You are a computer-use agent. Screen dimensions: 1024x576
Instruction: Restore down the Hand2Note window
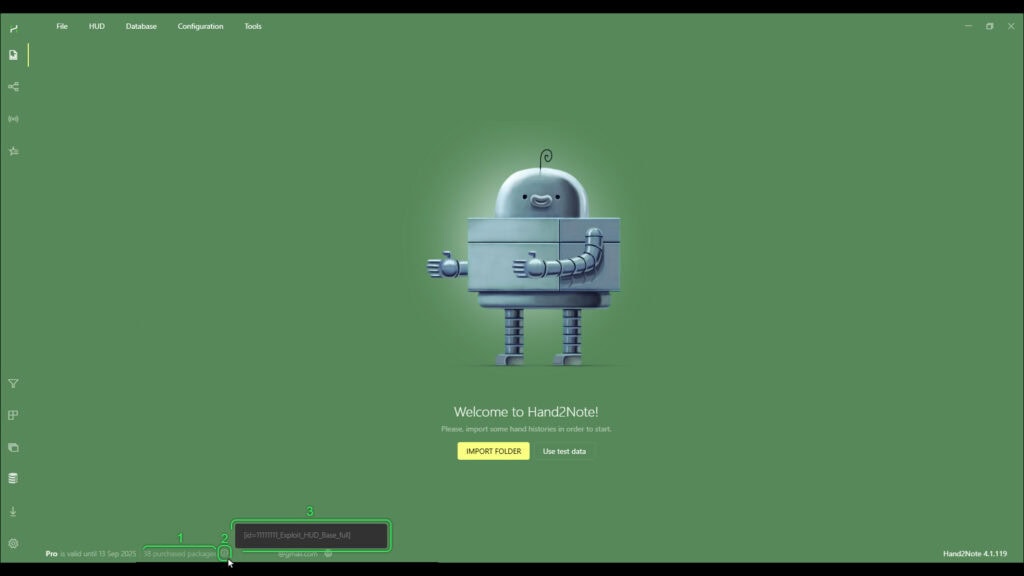click(990, 26)
